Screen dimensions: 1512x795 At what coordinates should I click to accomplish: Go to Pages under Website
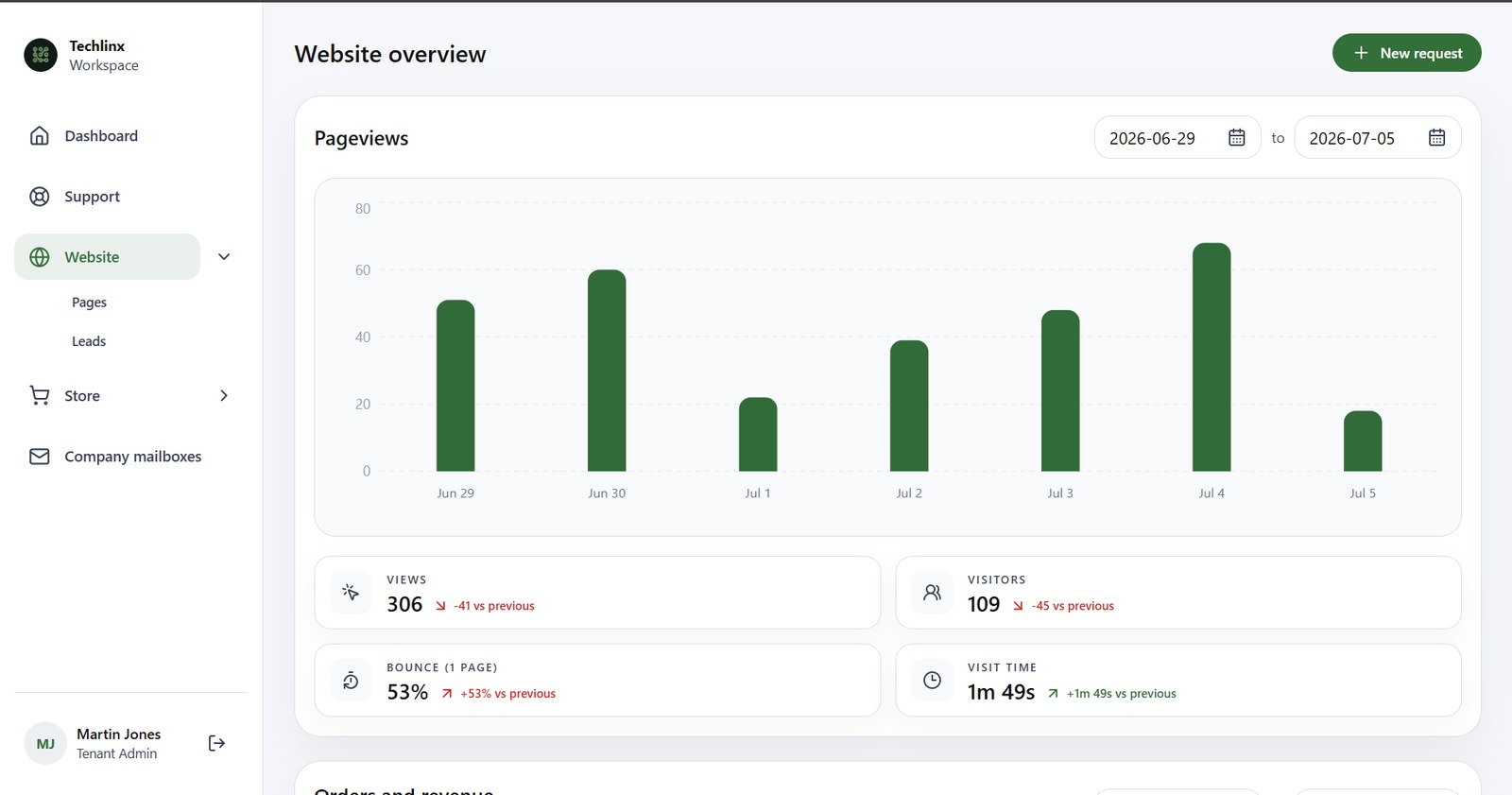click(x=89, y=302)
